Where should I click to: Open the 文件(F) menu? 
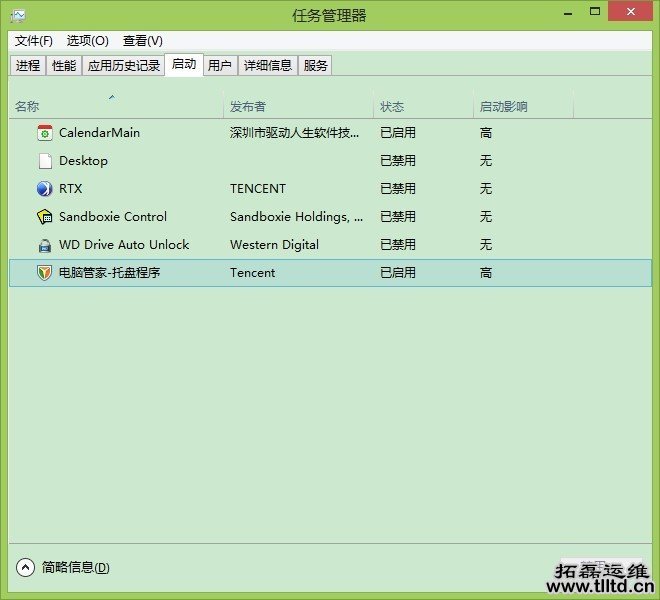point(34,41)
